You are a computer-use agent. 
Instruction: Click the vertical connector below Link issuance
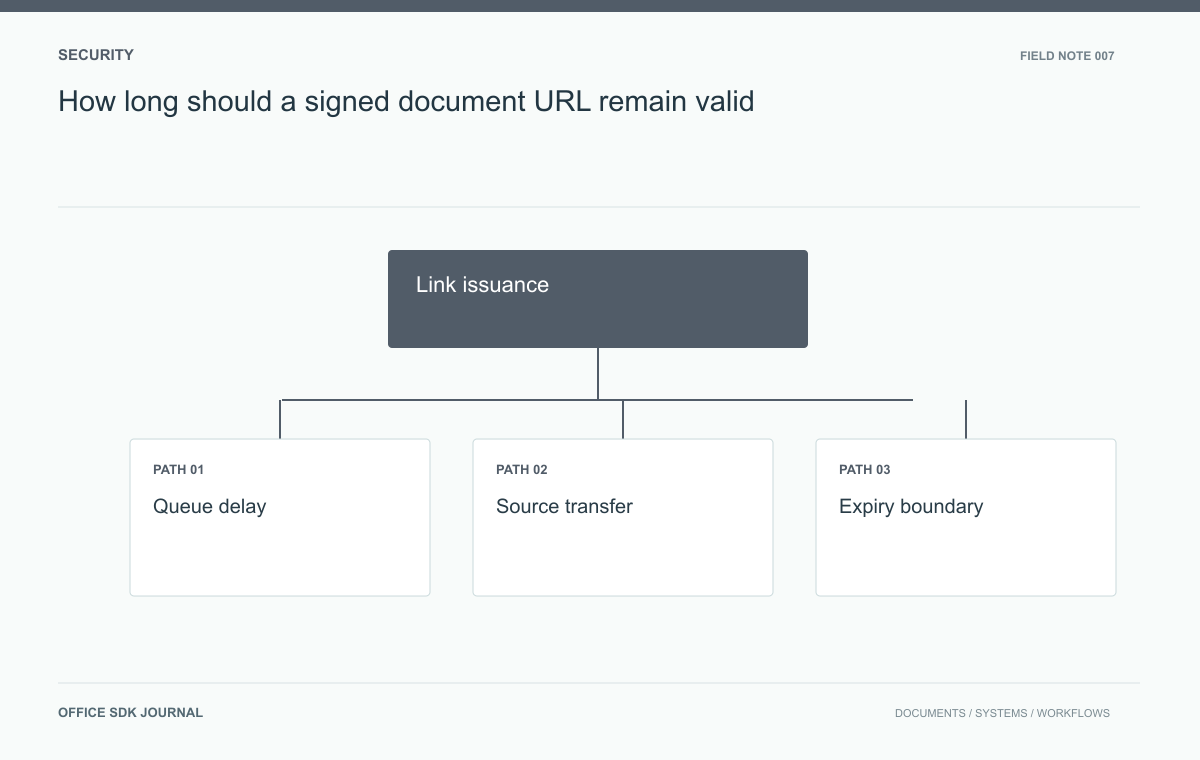(598, 374)
